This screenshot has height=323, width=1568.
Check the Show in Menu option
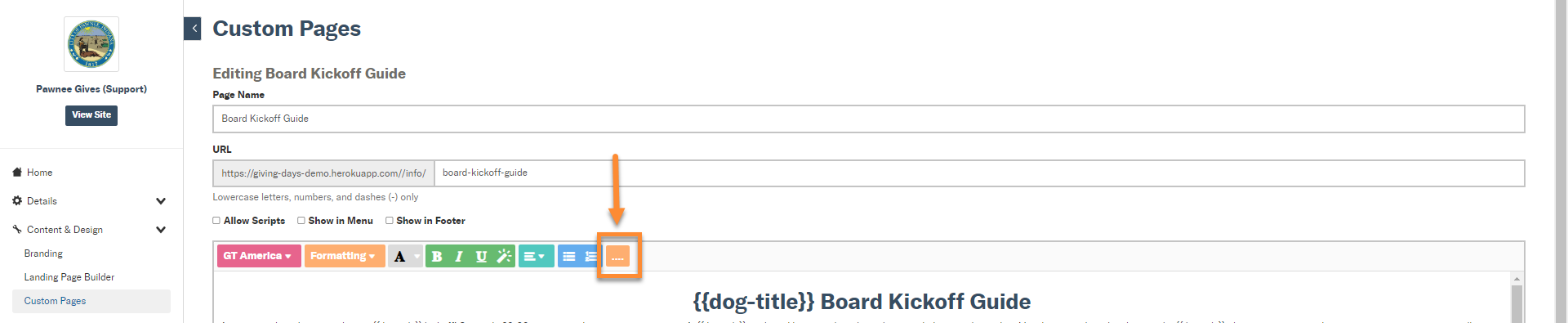pos(301,221)
